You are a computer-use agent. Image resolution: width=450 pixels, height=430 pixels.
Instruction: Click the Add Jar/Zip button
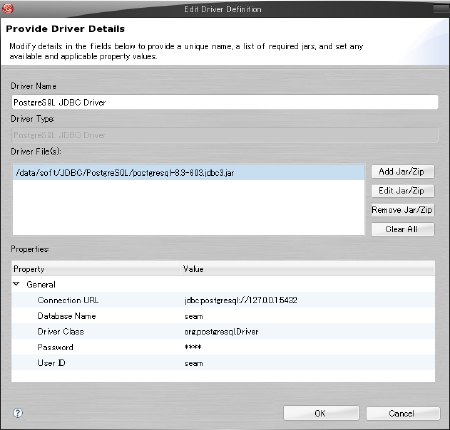pos(403,172)
